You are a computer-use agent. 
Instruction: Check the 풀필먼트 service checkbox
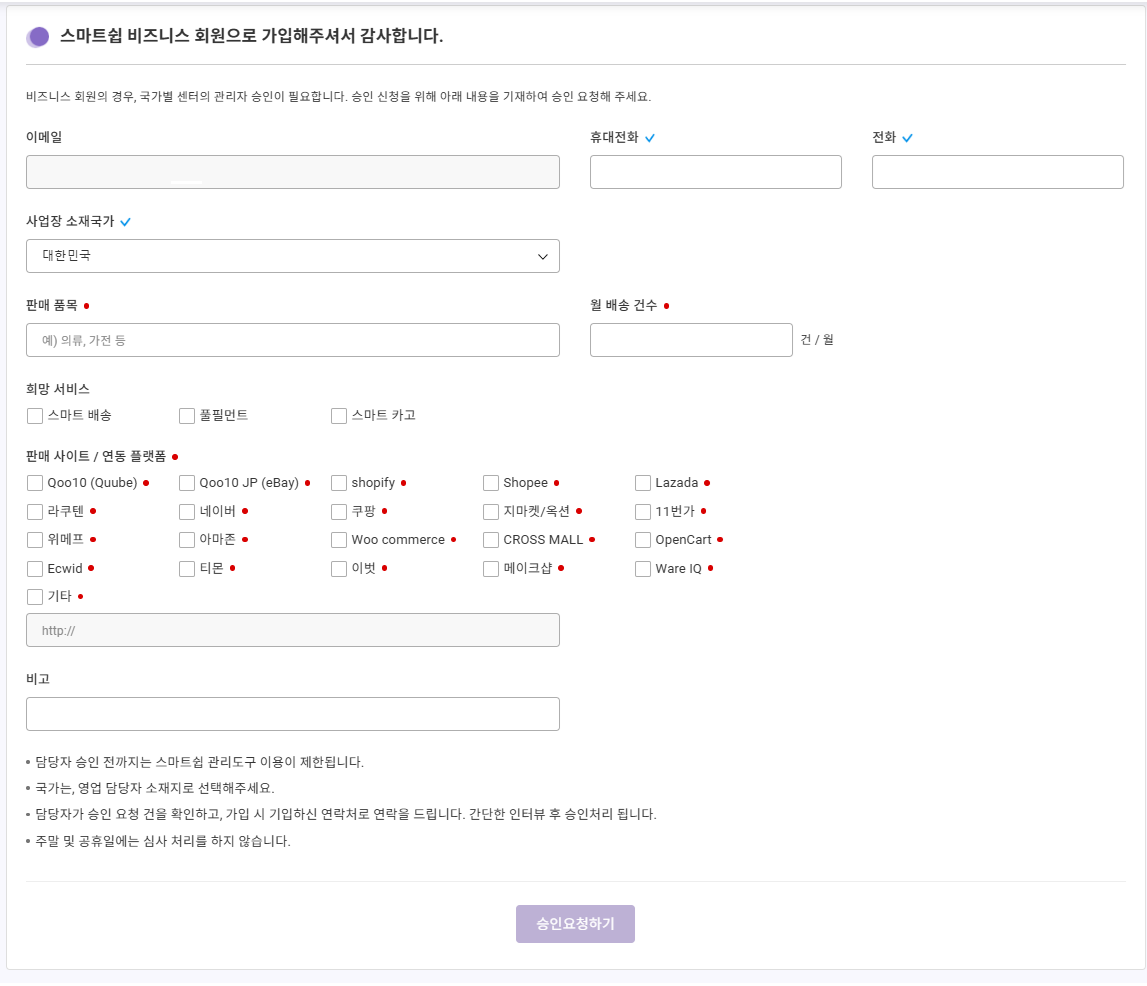(x=187, y=415)
